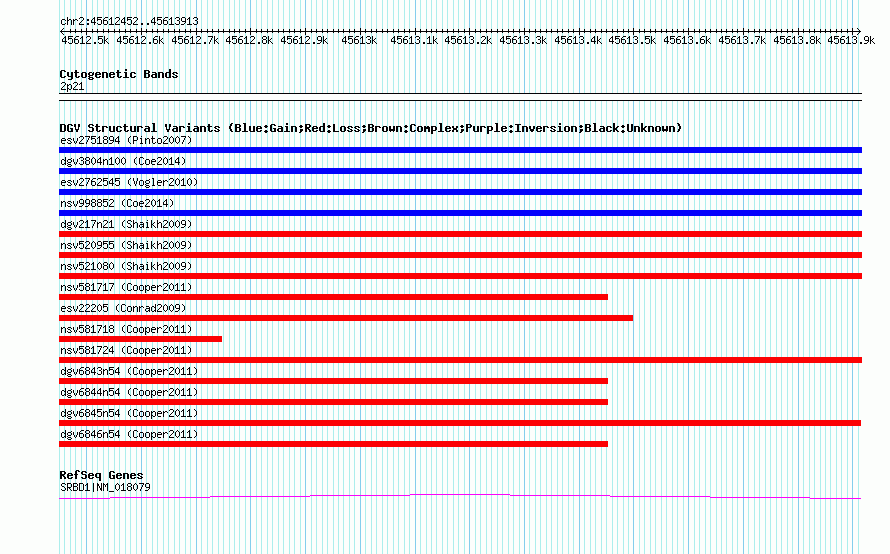Viewport: 890px width, 554px height.
Task: Select the 45613.5k ruler tick label
Action: click(632, 40)
